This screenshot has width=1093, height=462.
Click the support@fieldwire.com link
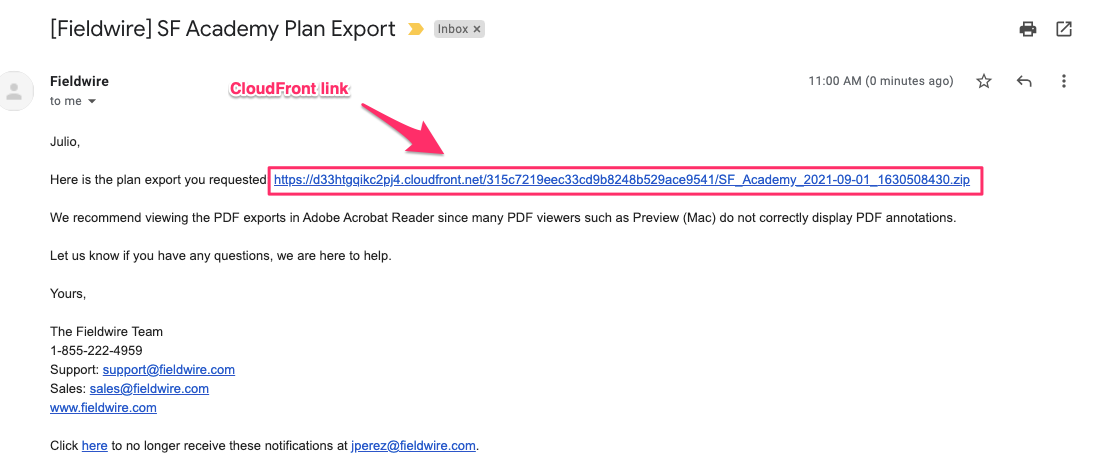click(x=169, y=369)
